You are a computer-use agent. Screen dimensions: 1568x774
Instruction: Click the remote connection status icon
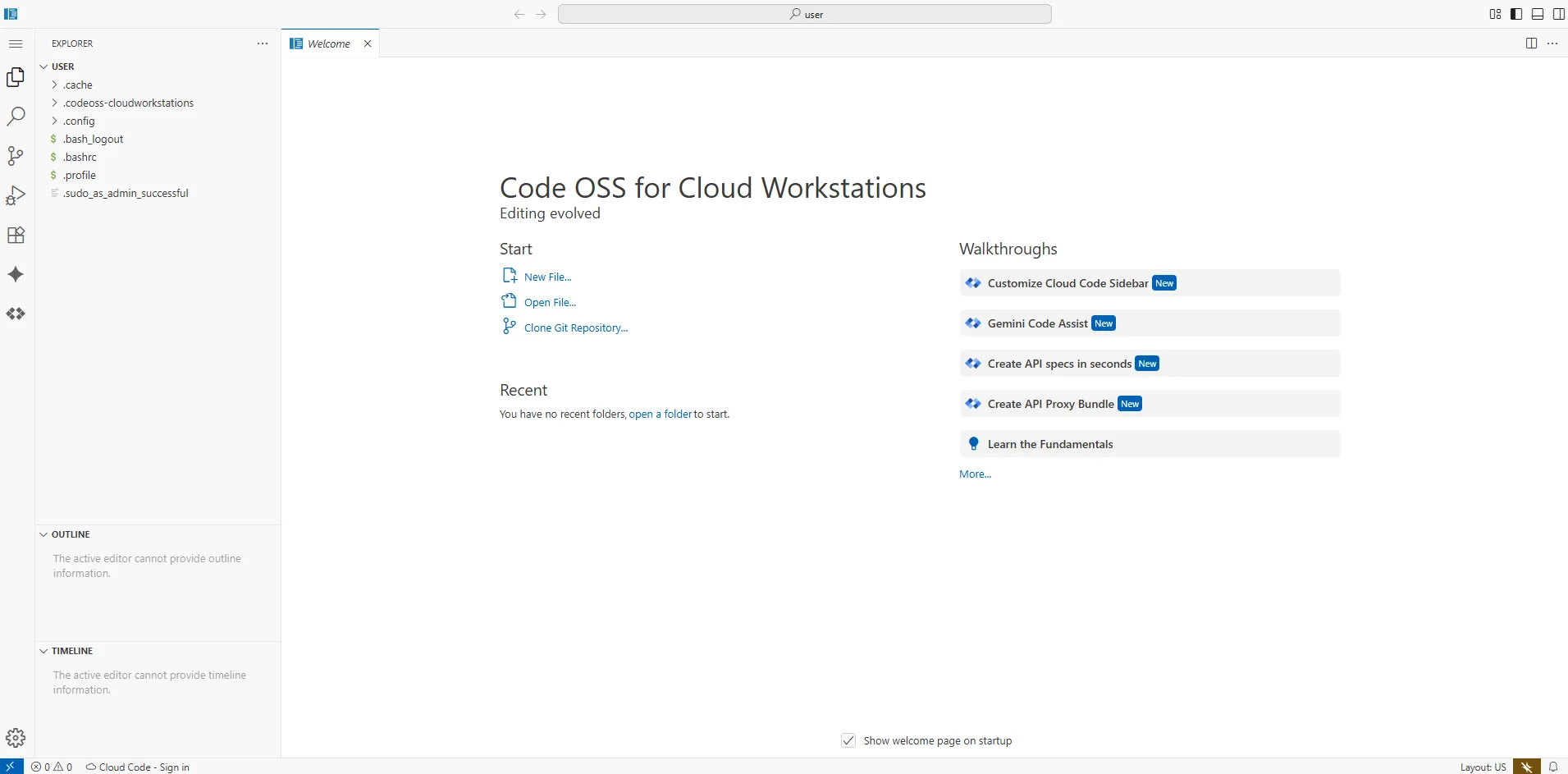11,767
